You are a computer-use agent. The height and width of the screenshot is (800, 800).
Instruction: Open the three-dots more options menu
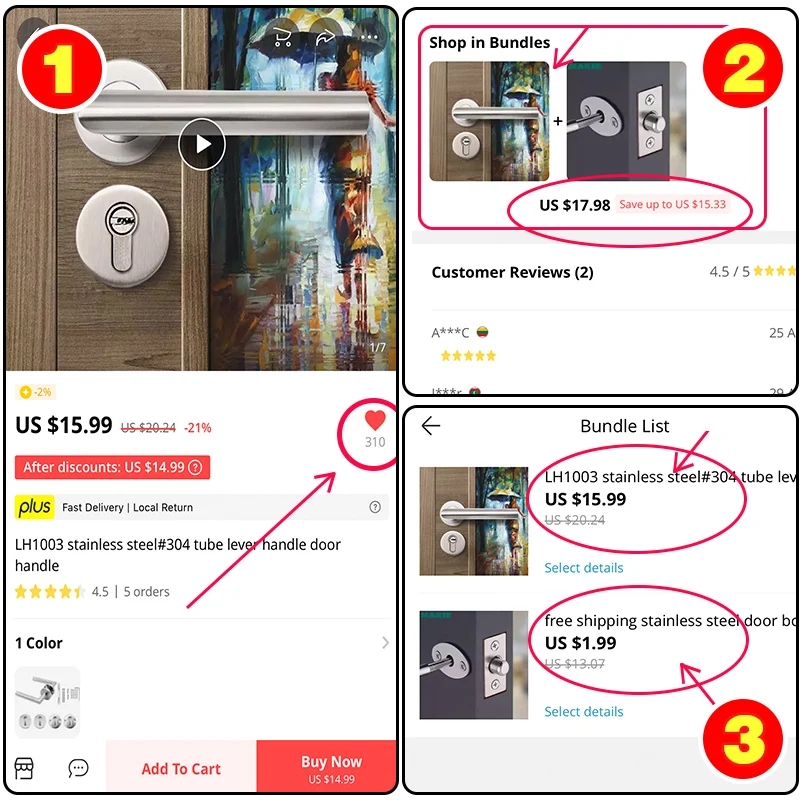coord(368,37)
